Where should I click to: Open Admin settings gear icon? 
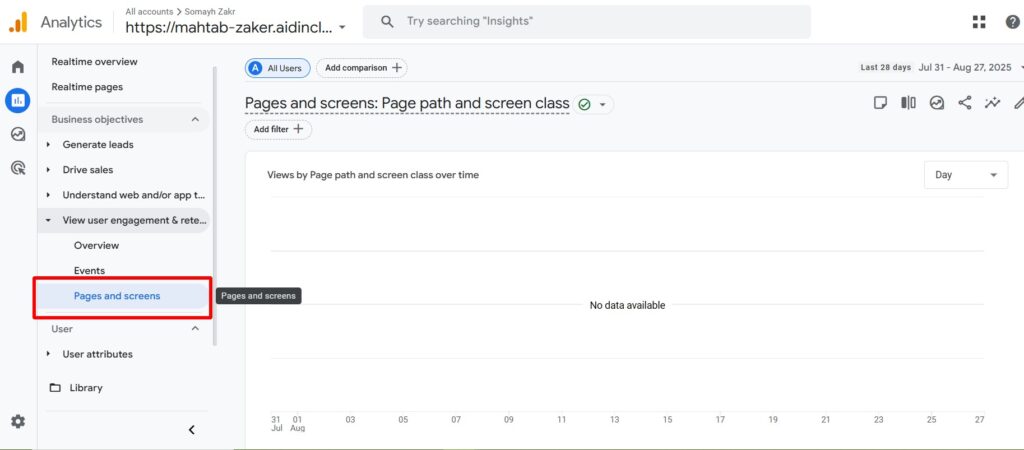pos(17,422)
